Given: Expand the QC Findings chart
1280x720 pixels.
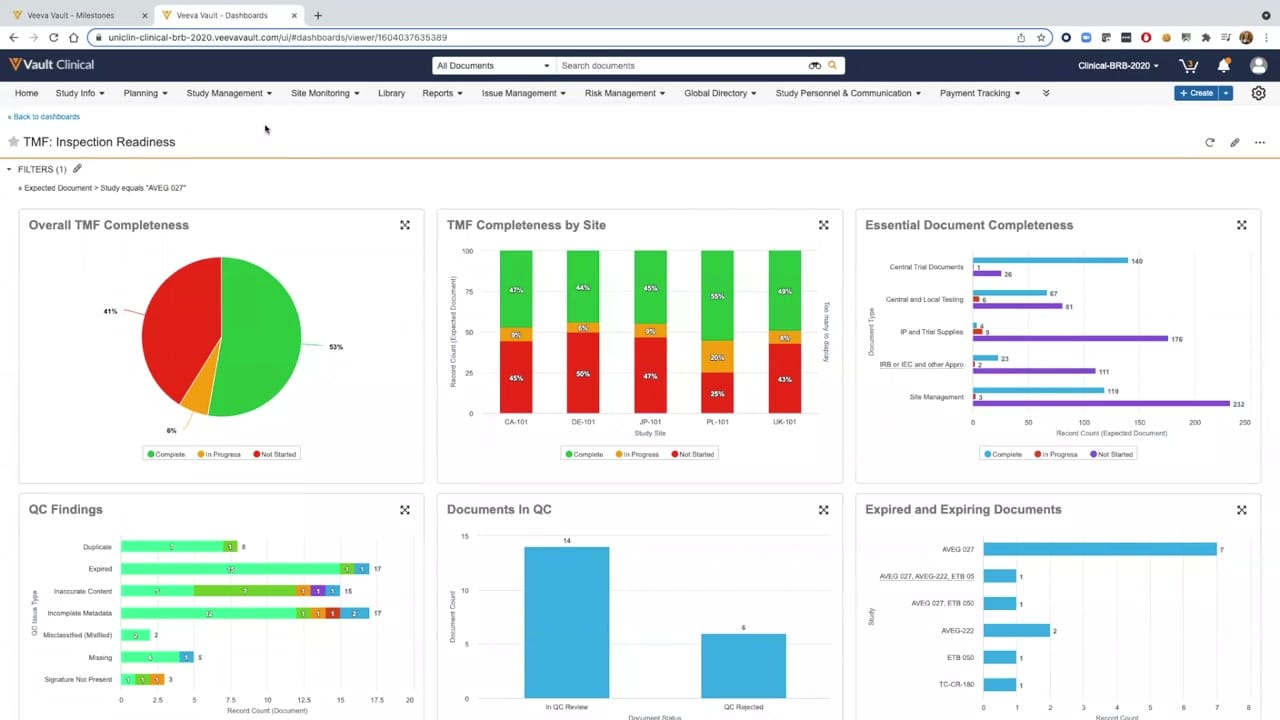Looking at the screenshot, I should click(x=405, y=509).
